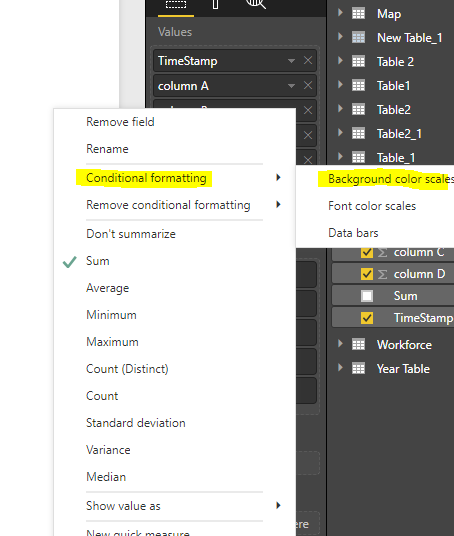The image size is (454, 536).
Task: Expand the New Table_1 node
Action: pos(340,36)
